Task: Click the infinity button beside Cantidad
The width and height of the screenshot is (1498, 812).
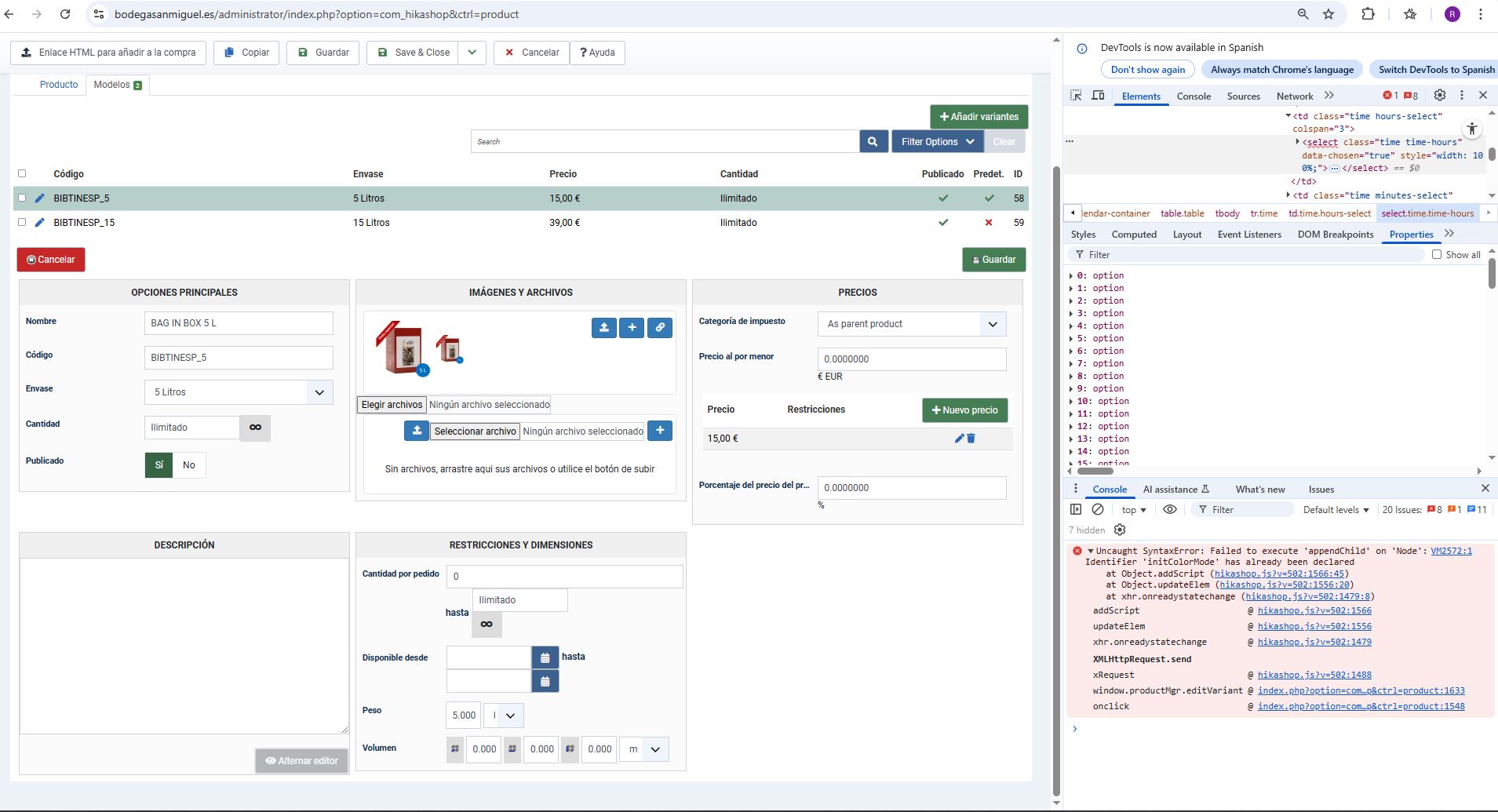Action: (x=255, y=428)
